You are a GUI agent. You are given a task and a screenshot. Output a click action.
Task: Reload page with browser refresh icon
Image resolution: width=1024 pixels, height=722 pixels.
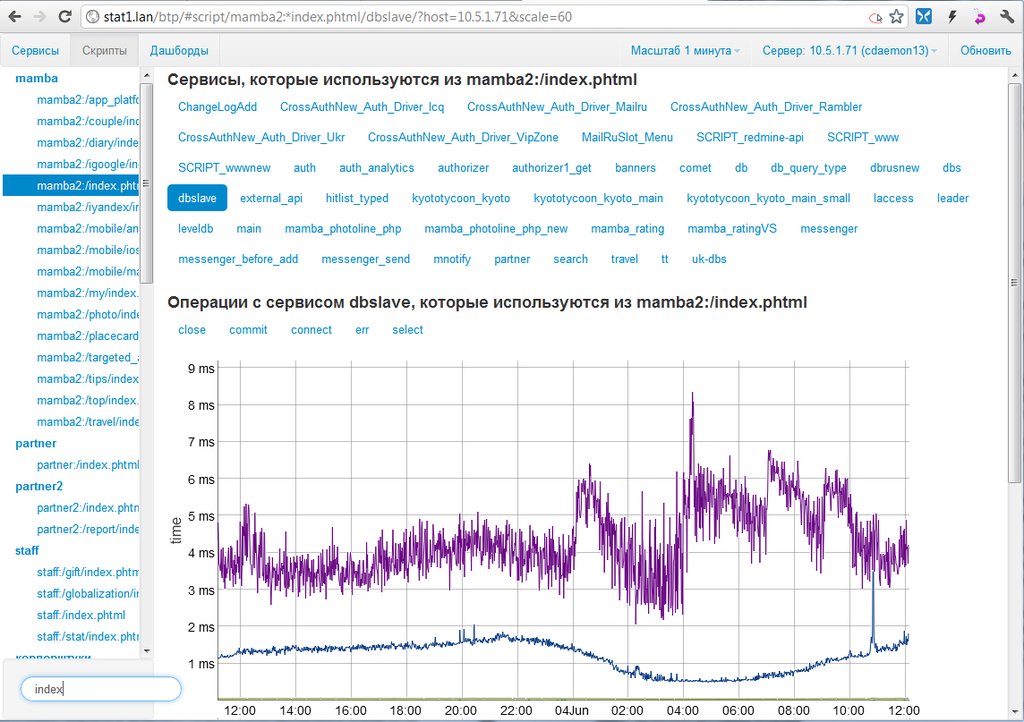(64, 17)
